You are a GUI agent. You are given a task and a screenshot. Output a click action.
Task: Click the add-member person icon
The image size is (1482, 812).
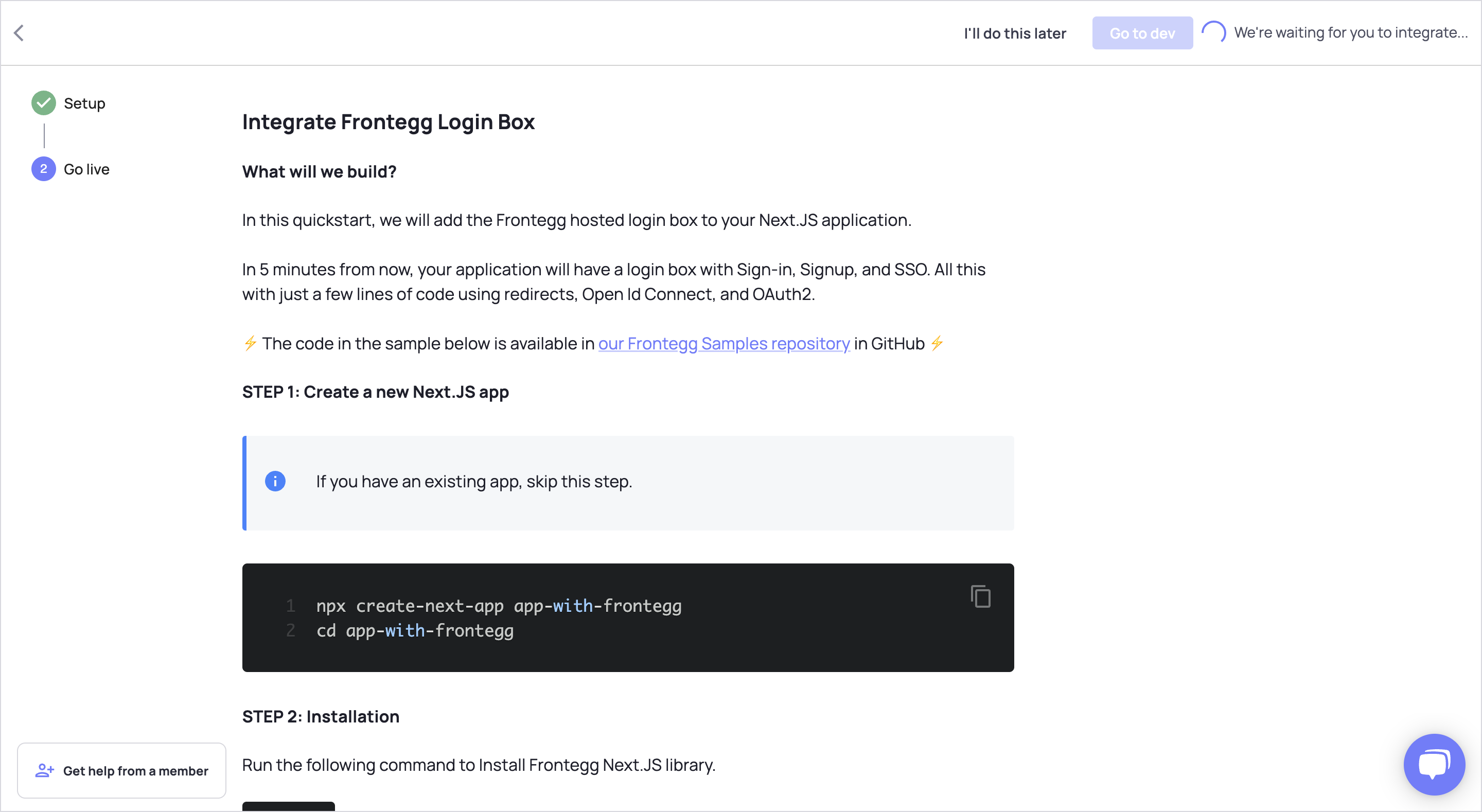[x=44, y=770]
